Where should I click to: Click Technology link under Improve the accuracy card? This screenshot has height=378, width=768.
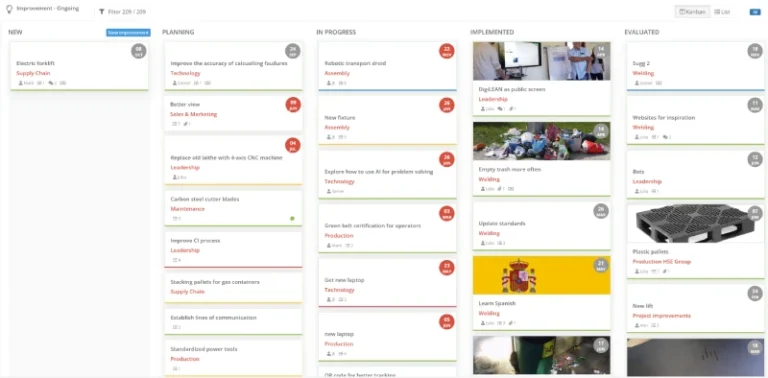coord(185,73)
